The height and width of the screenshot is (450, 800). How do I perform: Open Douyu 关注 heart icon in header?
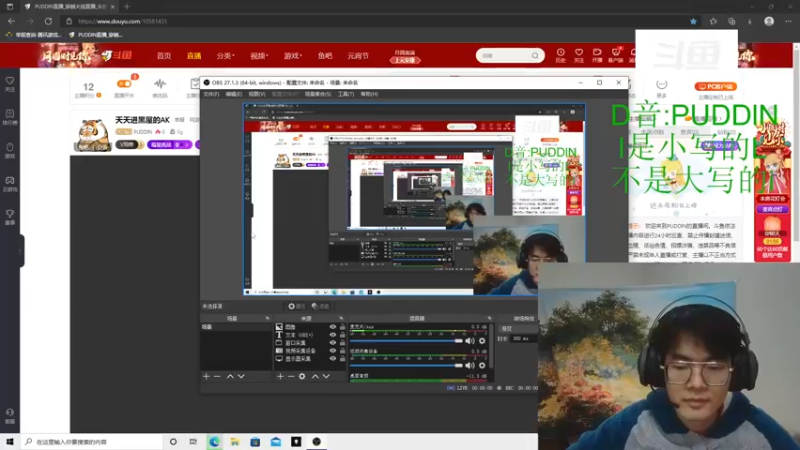coord(579,56)
